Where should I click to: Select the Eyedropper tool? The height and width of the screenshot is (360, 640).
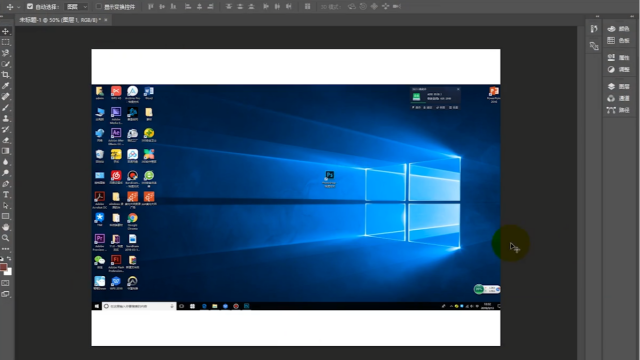6,86
